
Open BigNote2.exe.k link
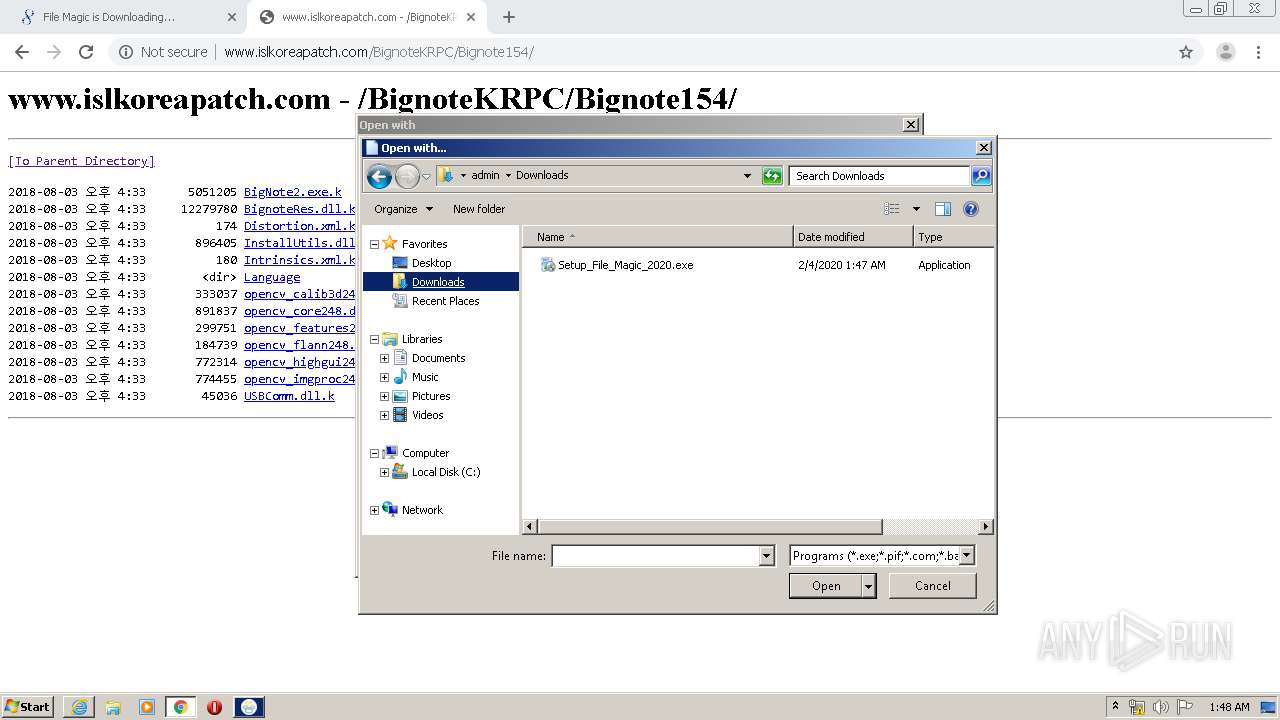293,192
